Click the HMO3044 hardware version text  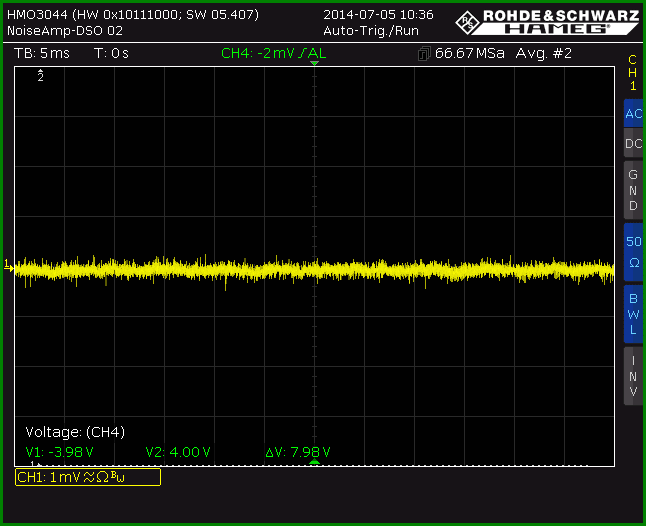[133, 15]
